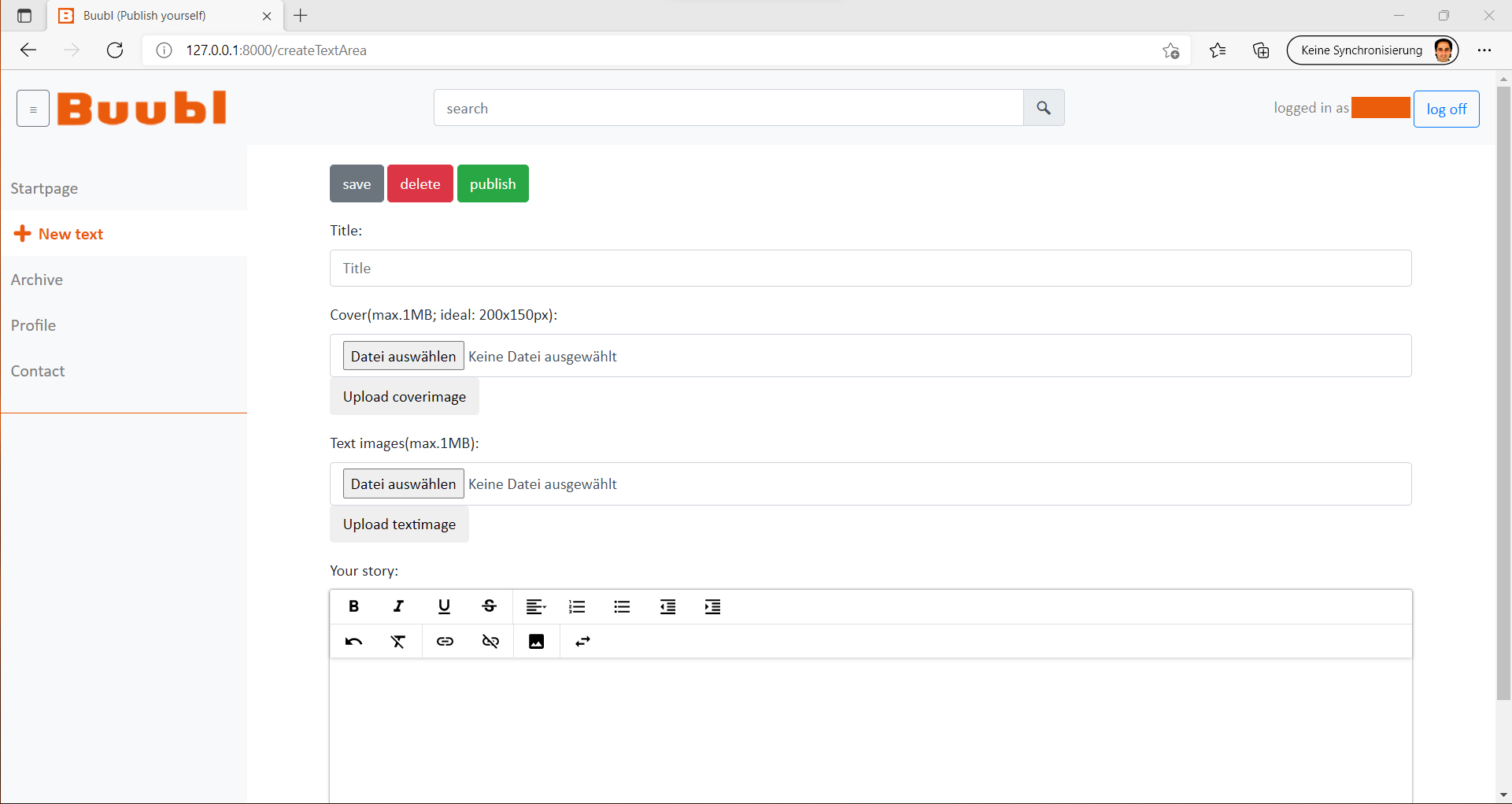Toggle underline formatting in the editor
This screenshot has width=1512, height=804.
444,606
